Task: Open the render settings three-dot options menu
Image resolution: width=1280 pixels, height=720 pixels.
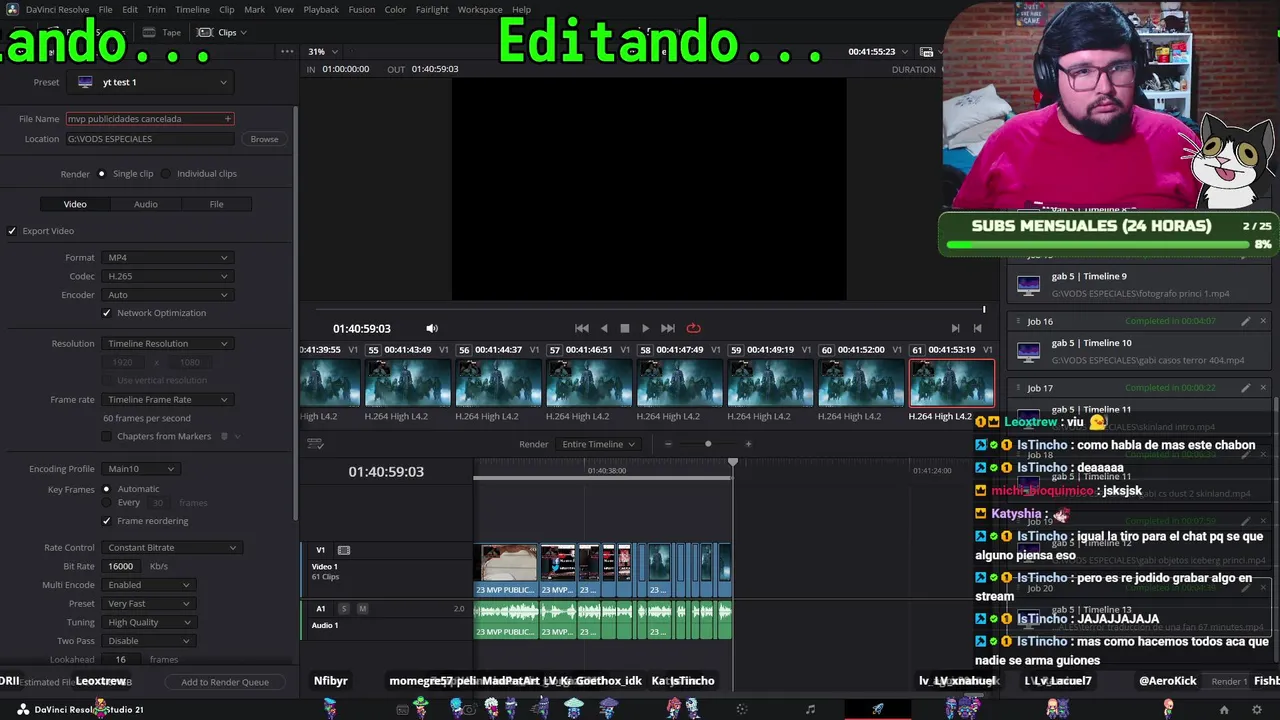Action: tap(287, 51)
